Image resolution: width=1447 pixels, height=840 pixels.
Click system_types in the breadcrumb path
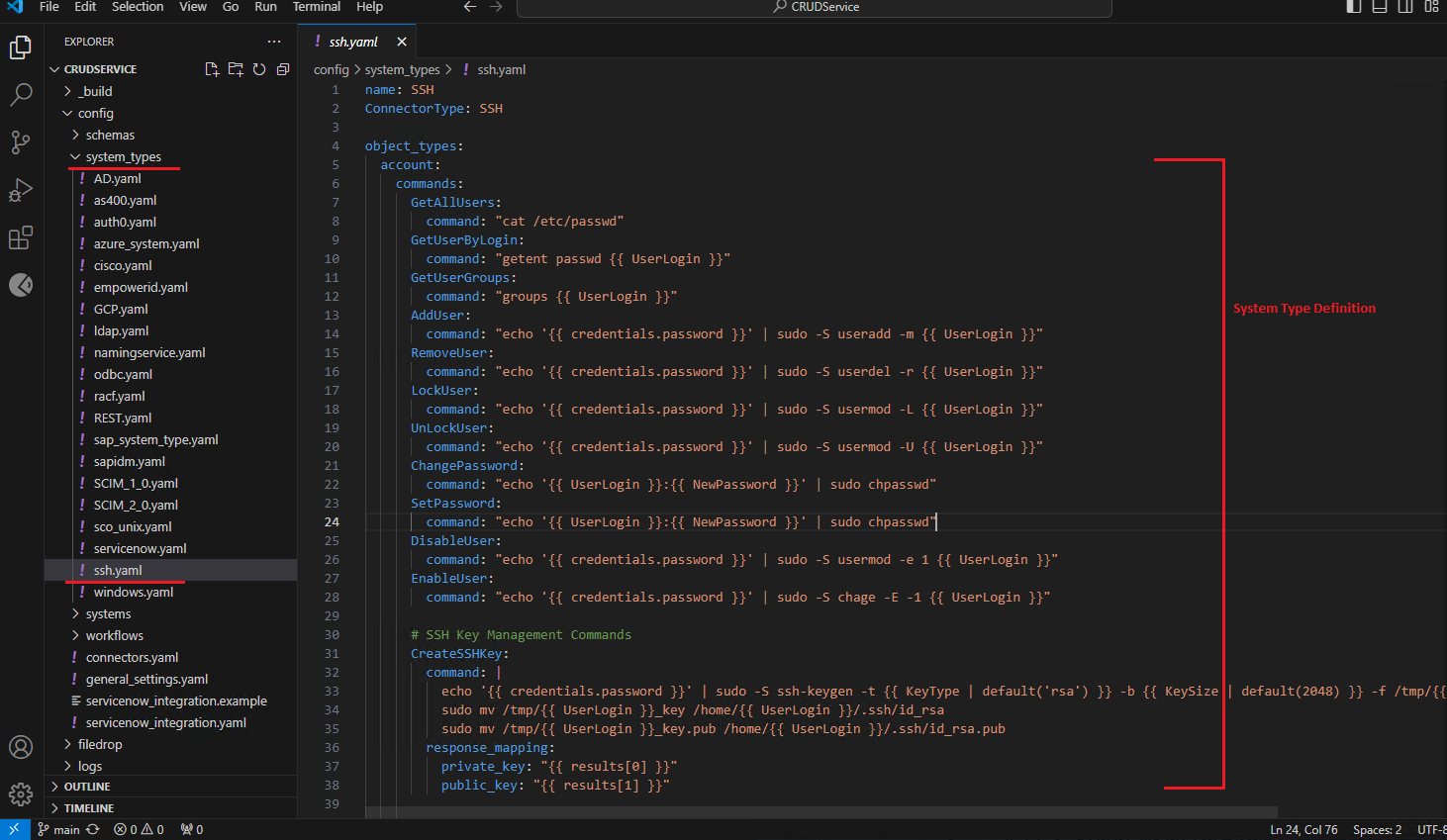pos(402,69)
